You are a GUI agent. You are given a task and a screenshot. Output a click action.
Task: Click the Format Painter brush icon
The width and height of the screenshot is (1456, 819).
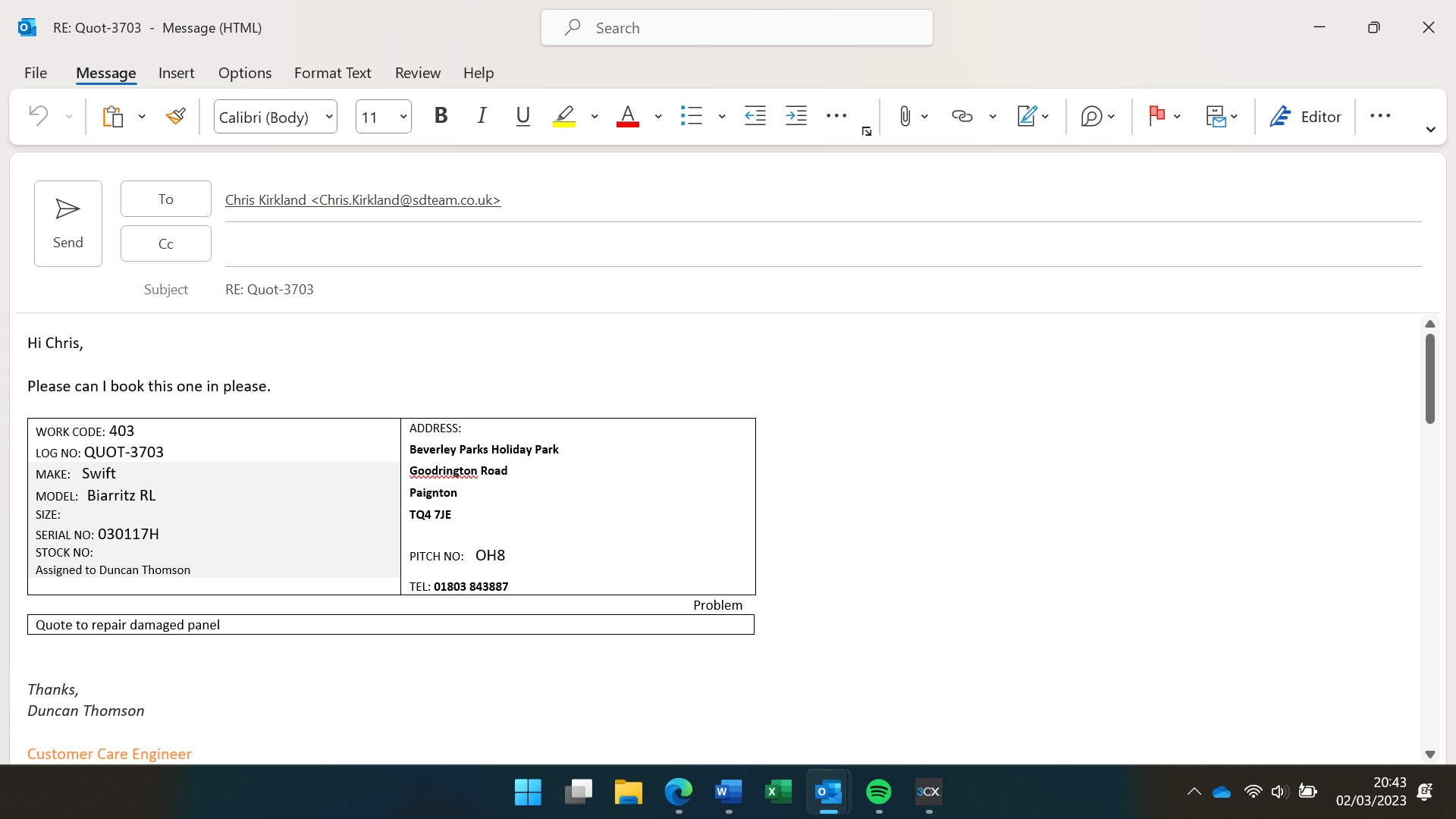(x=176, y=116)
